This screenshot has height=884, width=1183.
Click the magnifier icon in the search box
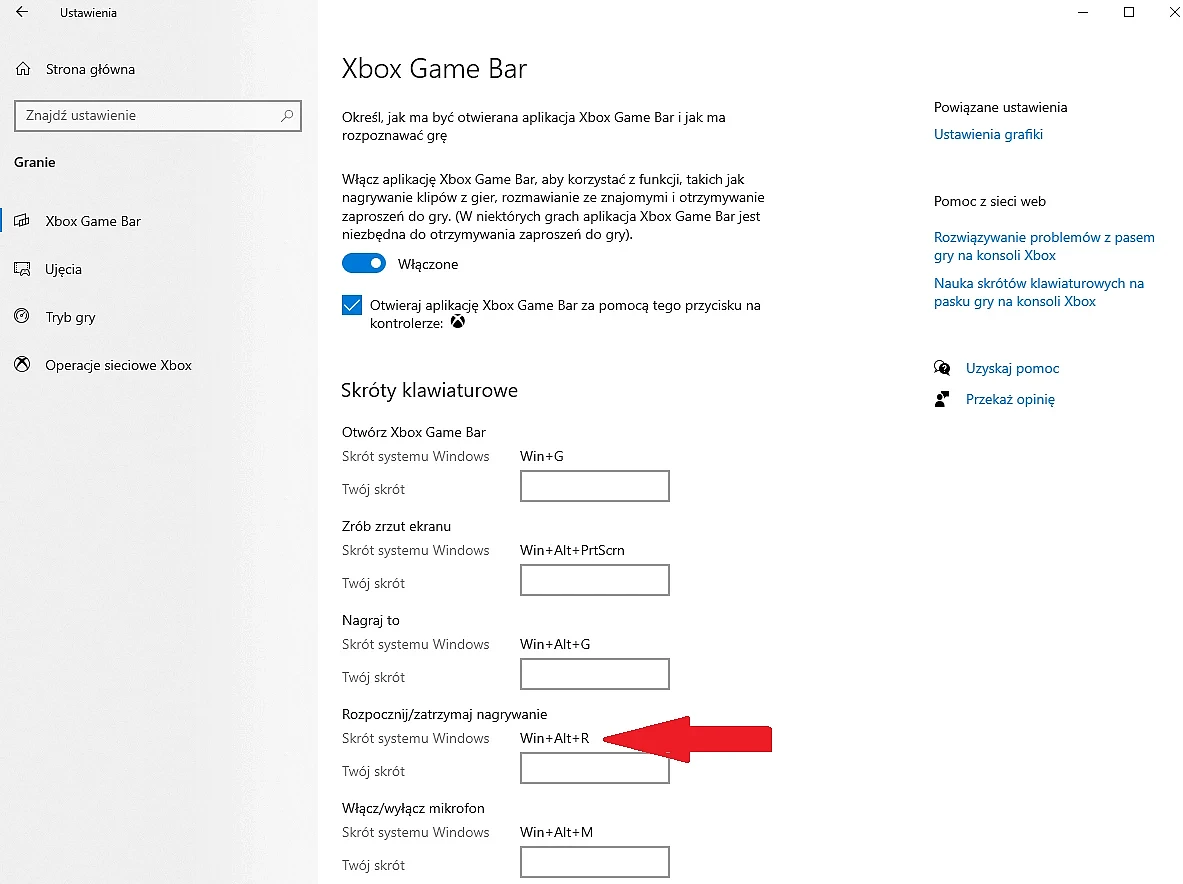pos(287,115)
